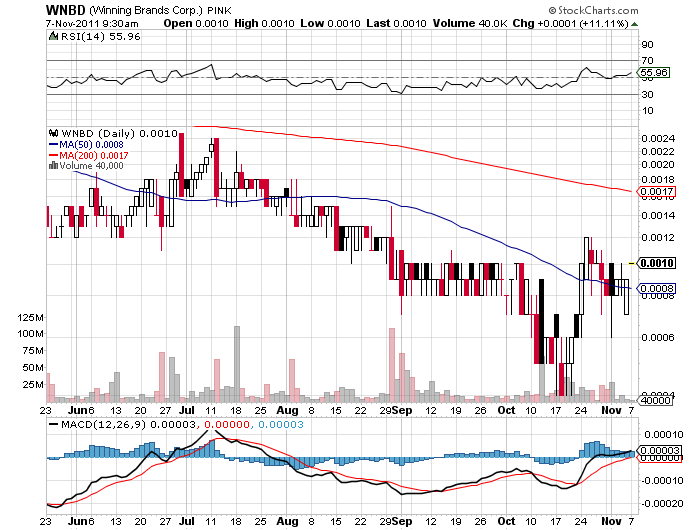The height and width of the screenshot is (530, 700).
Task: Click the RSI 70 level label
Action: pyautogui.click(x=647, y=60)
